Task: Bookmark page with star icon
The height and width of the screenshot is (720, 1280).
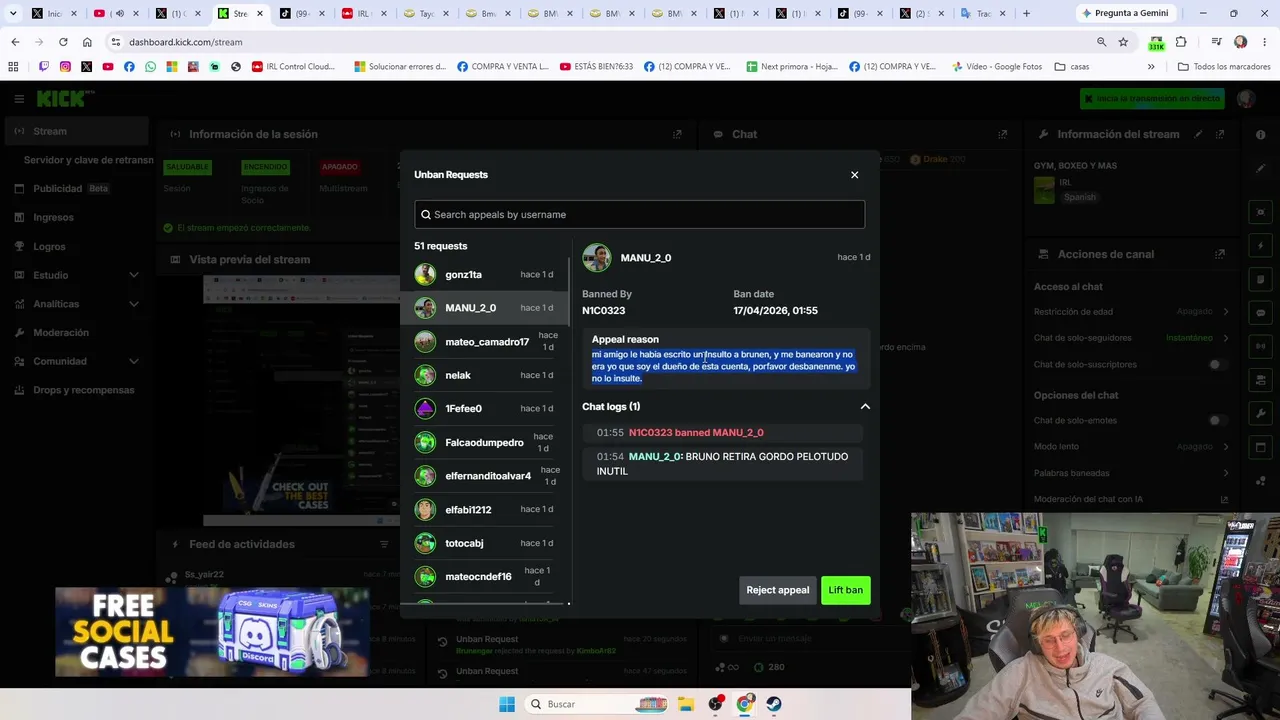Action: (1123, 42)
